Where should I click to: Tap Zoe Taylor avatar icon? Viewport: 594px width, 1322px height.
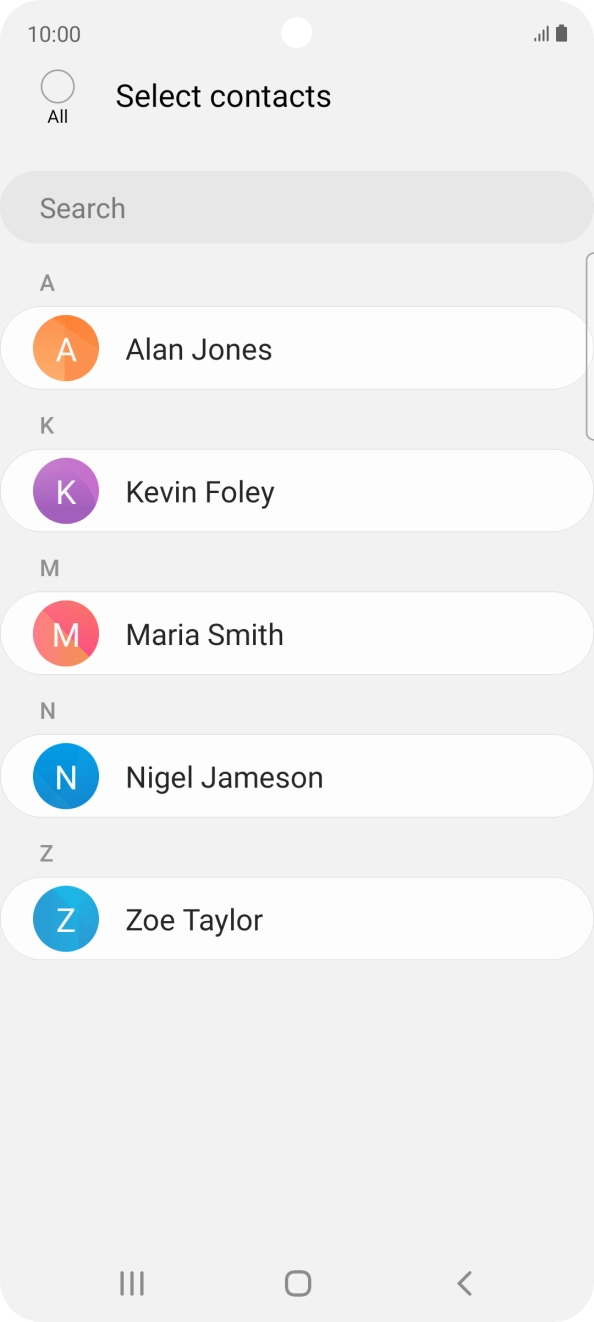click(66, 920)
